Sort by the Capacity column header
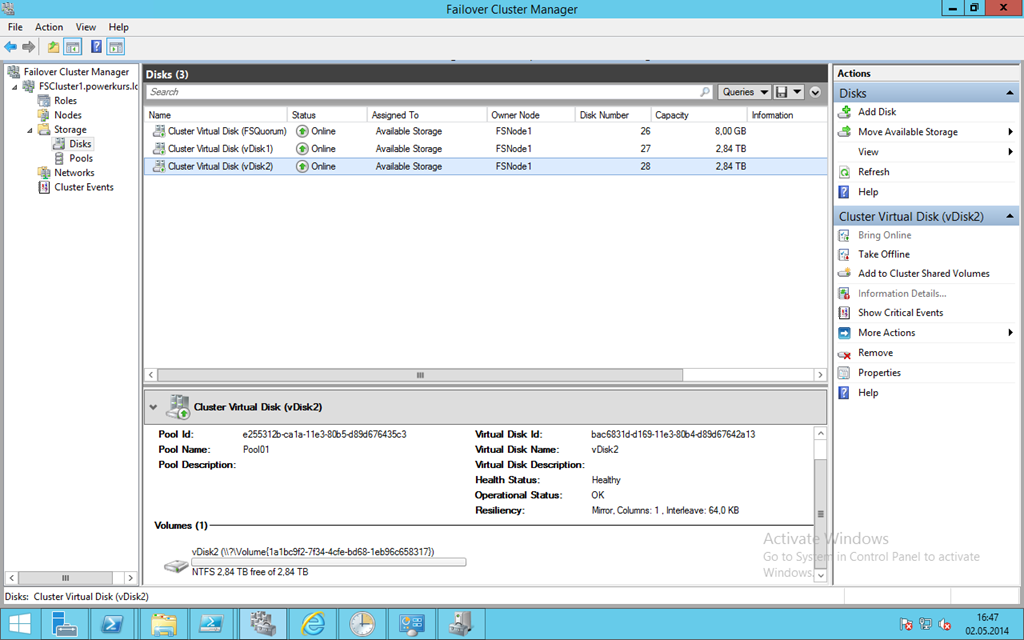The image size is (1024, 640). pyautogui.click(x=699, y=115)
